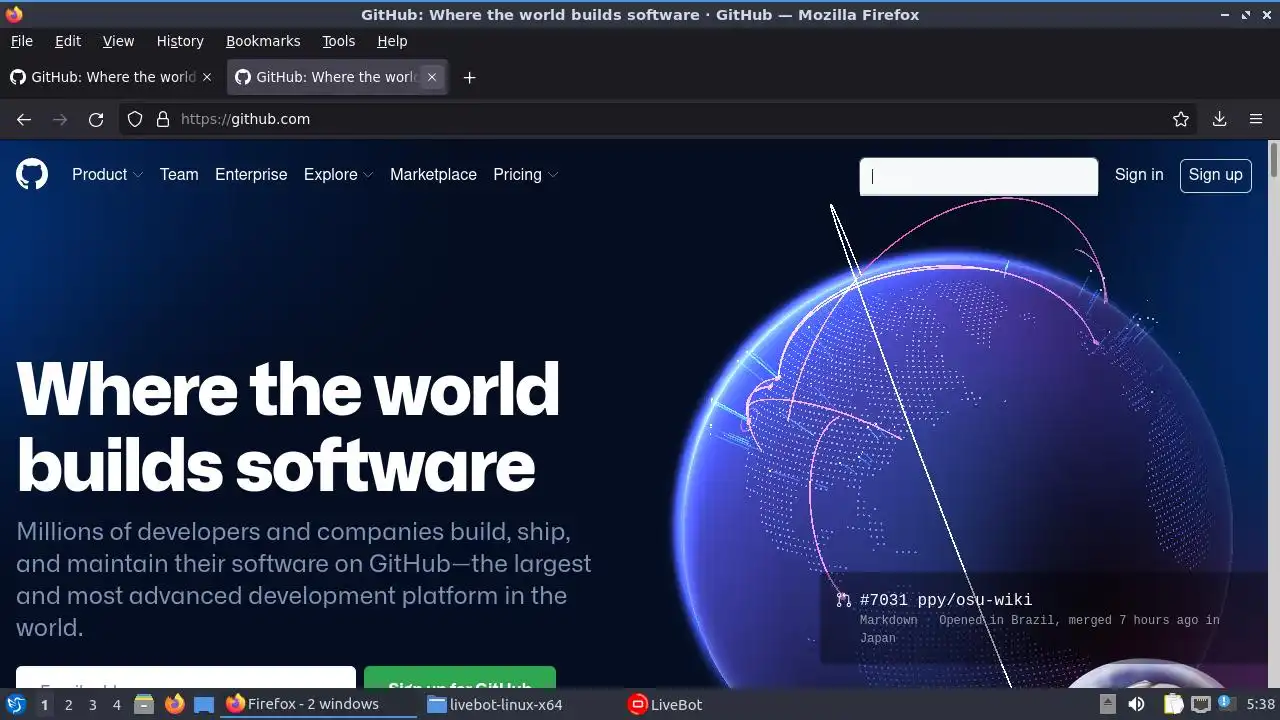Open a new tab with the plus icon
The height and width of the screenshot is (720, 1280).
[x=469, y=77]
